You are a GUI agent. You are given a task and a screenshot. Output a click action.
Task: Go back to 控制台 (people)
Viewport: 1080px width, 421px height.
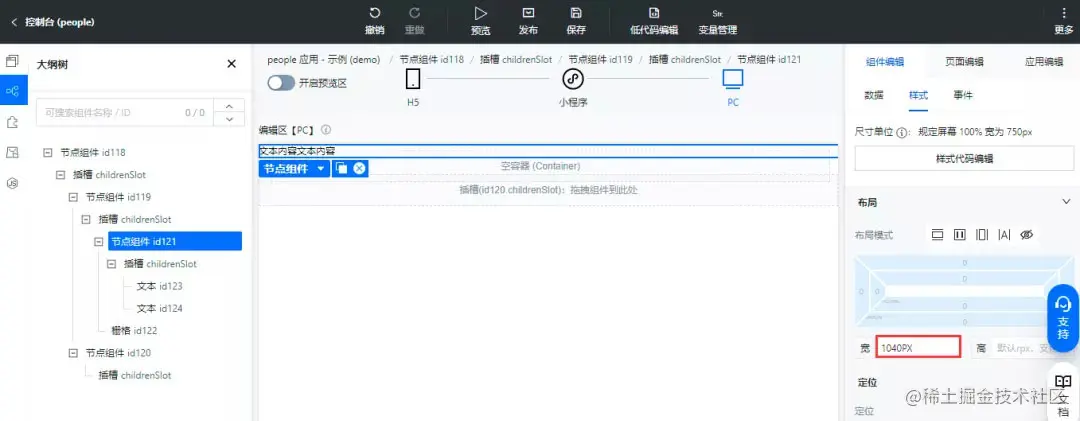pos(52,22)
